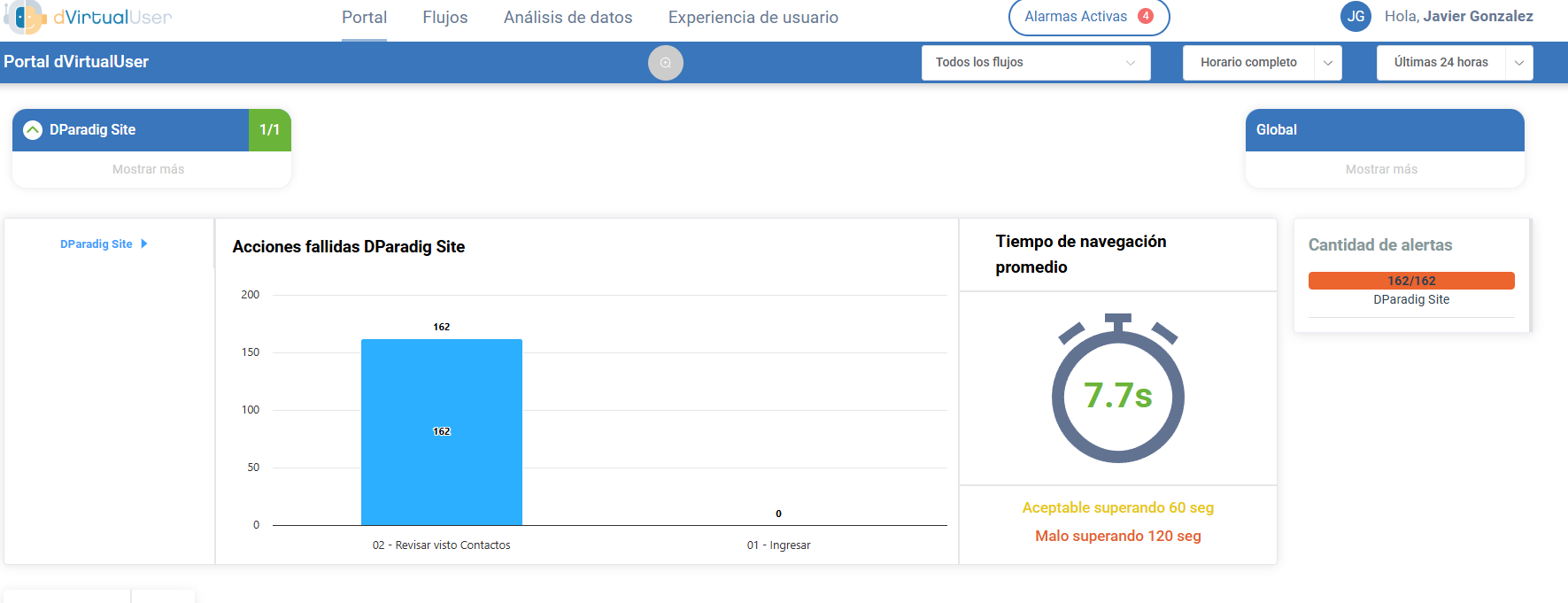Click the 02 - Revisar visto Contactos label

(442, 545)
